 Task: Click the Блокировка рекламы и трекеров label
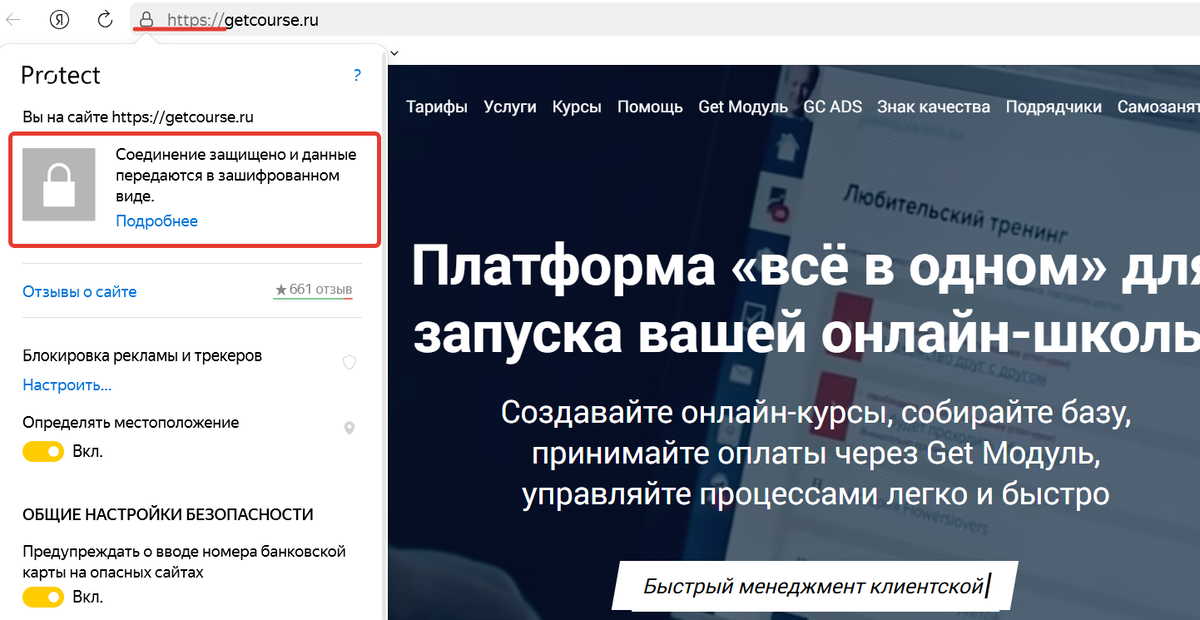tap(142, 355)
